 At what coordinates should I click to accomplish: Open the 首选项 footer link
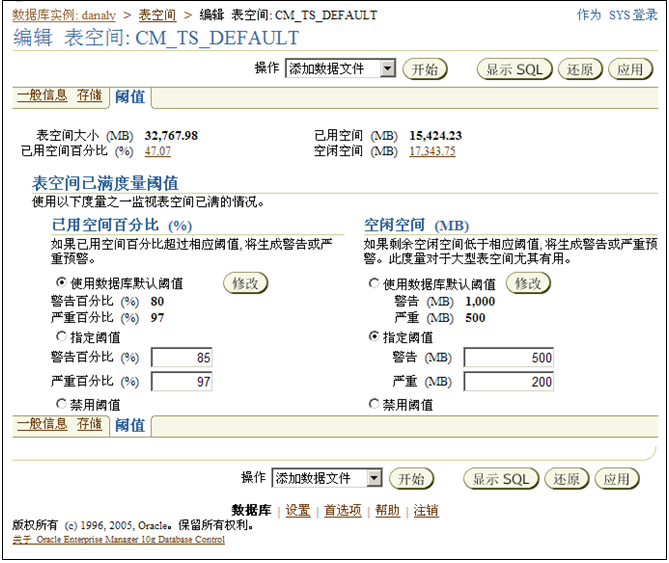click(x=343, y=510)
